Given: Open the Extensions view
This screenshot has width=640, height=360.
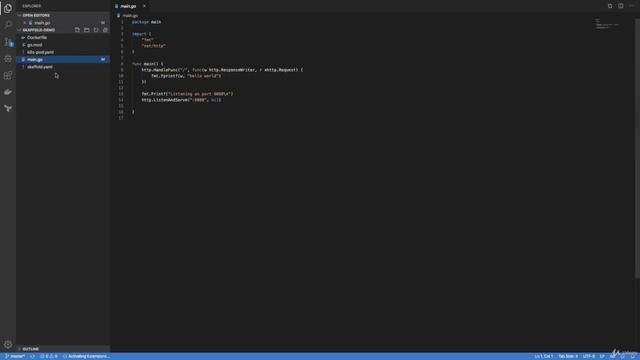Looking at the screenshot, I should 8,76.
